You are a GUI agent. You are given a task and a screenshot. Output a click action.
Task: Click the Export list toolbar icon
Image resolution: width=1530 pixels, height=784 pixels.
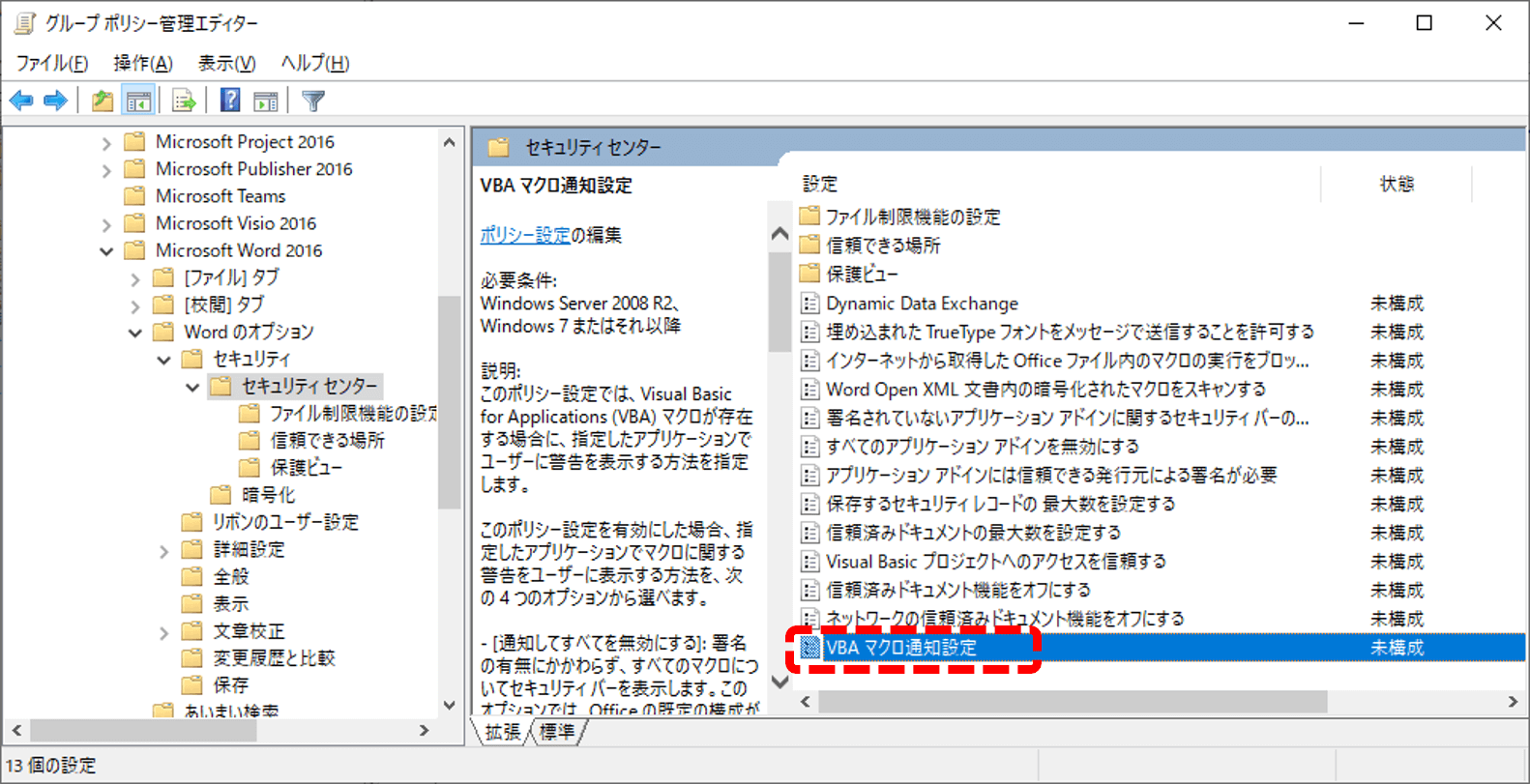tap(184, 101)
